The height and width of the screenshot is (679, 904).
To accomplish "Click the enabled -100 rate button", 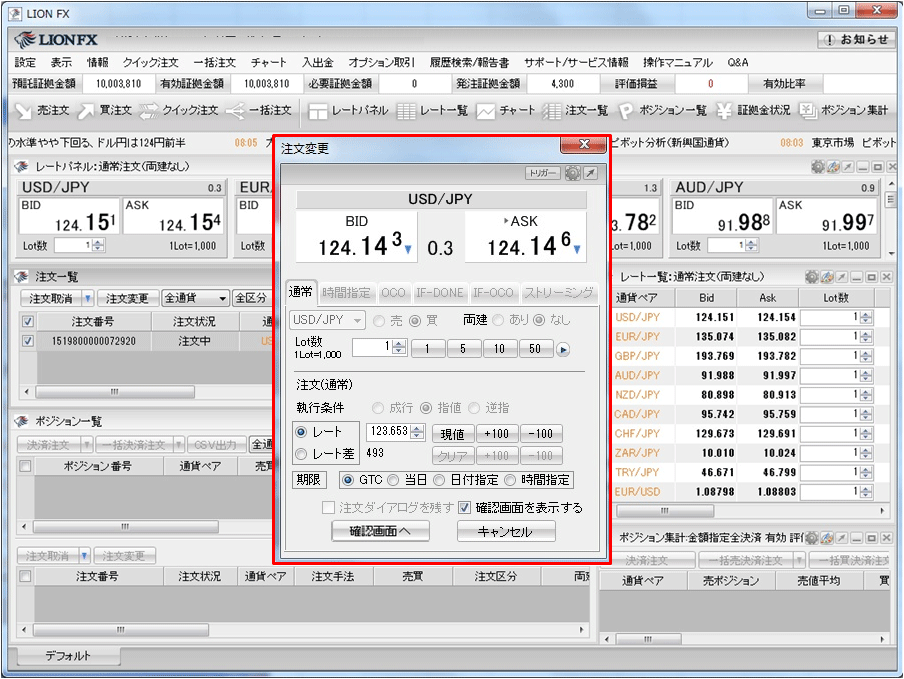I will [541, 434].
